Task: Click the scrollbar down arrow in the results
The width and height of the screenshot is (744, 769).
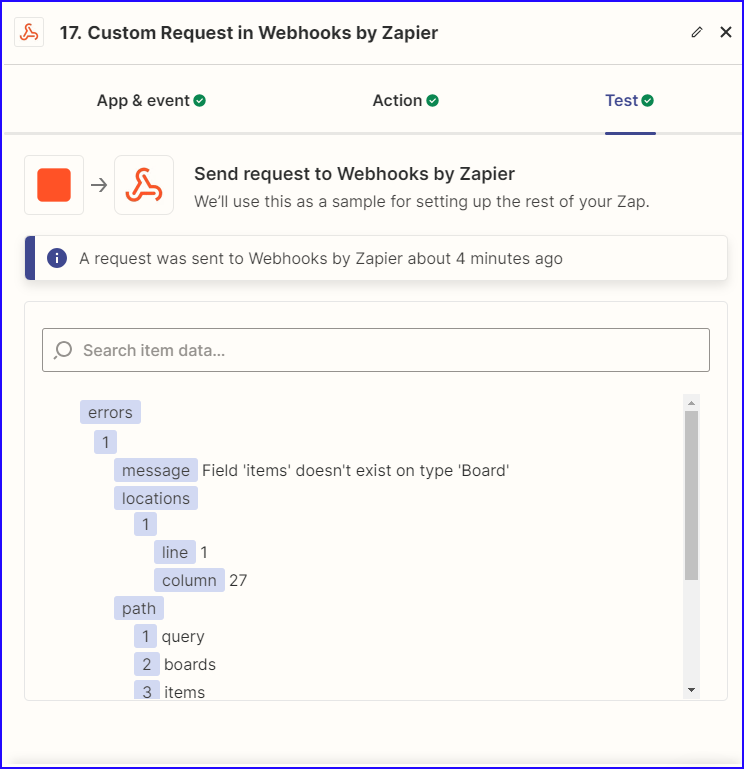Action: click(x=692, y=690)
